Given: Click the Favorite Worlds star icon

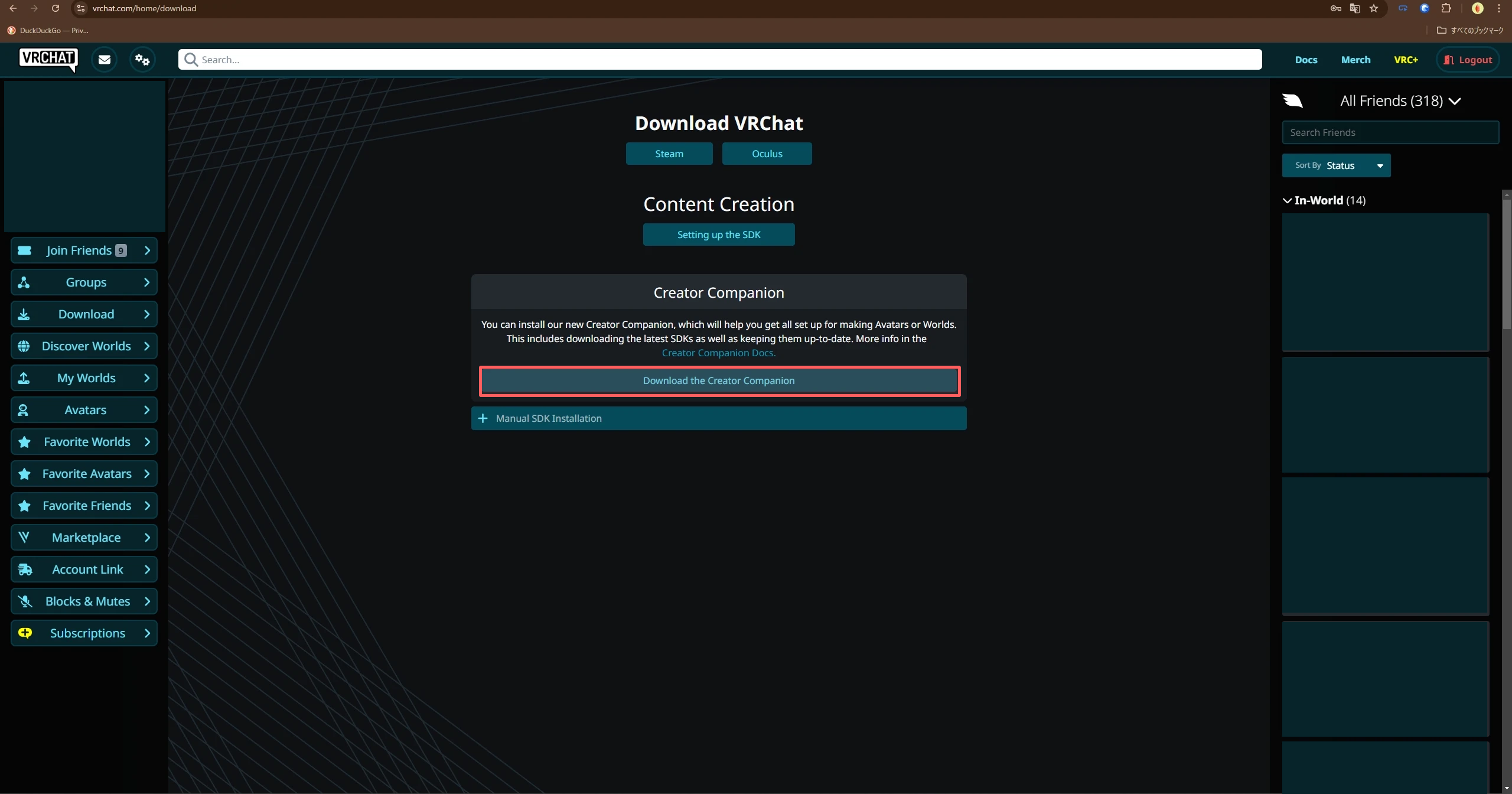Looking at the screenshot, I should coord(24,442).
